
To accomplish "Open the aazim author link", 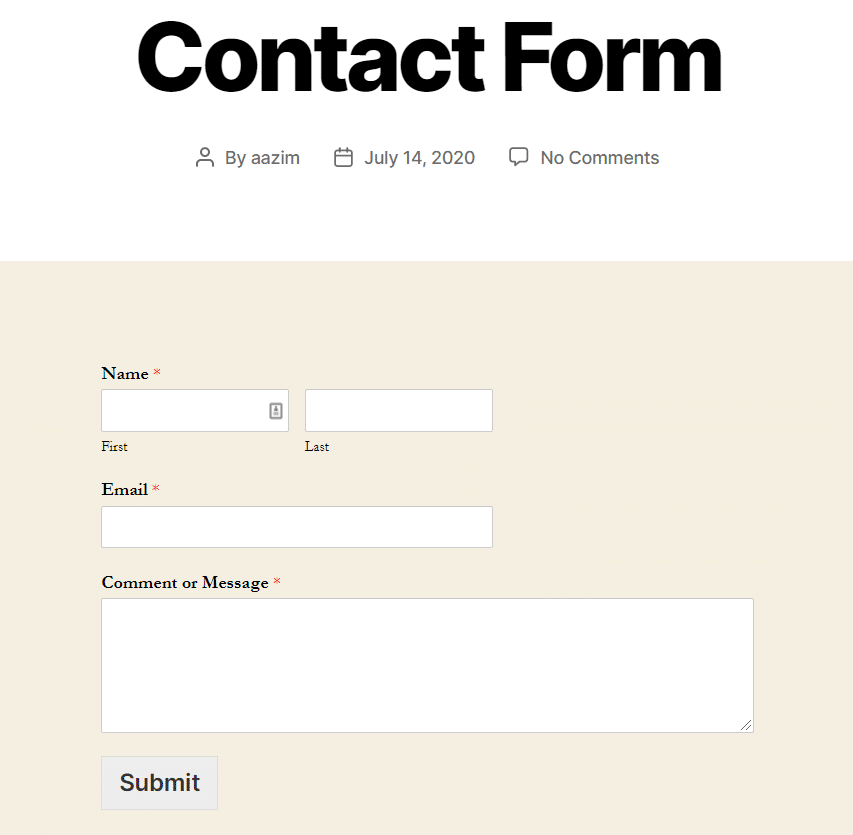I will 275,158.
